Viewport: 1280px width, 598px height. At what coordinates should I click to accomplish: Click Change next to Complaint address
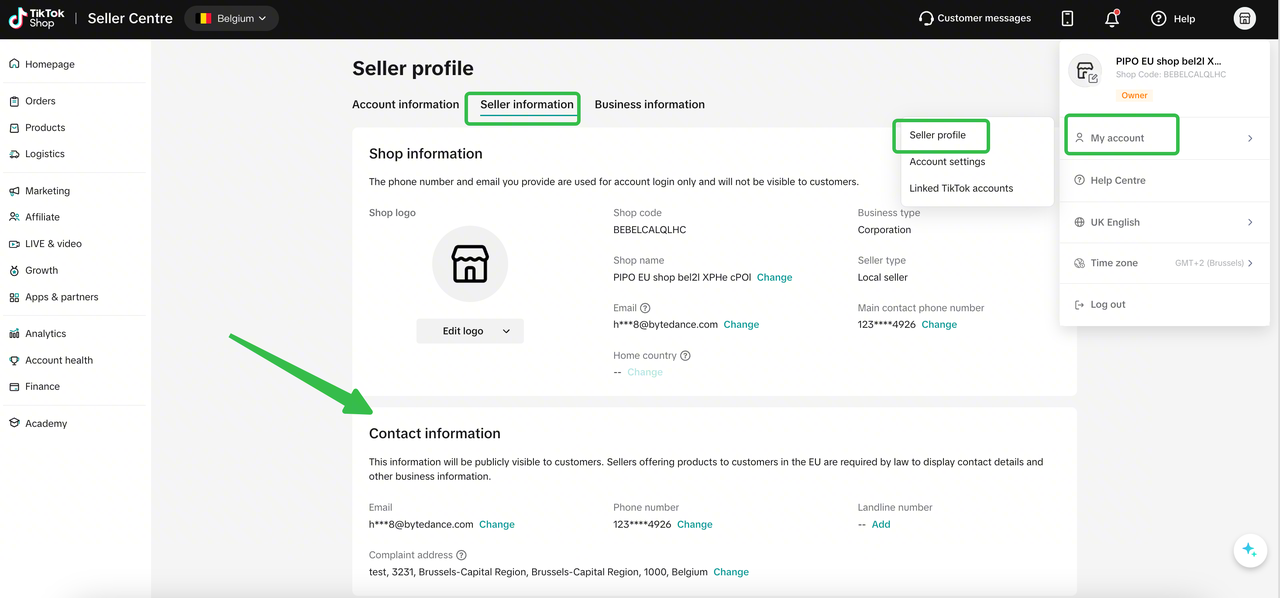(731, 572)
